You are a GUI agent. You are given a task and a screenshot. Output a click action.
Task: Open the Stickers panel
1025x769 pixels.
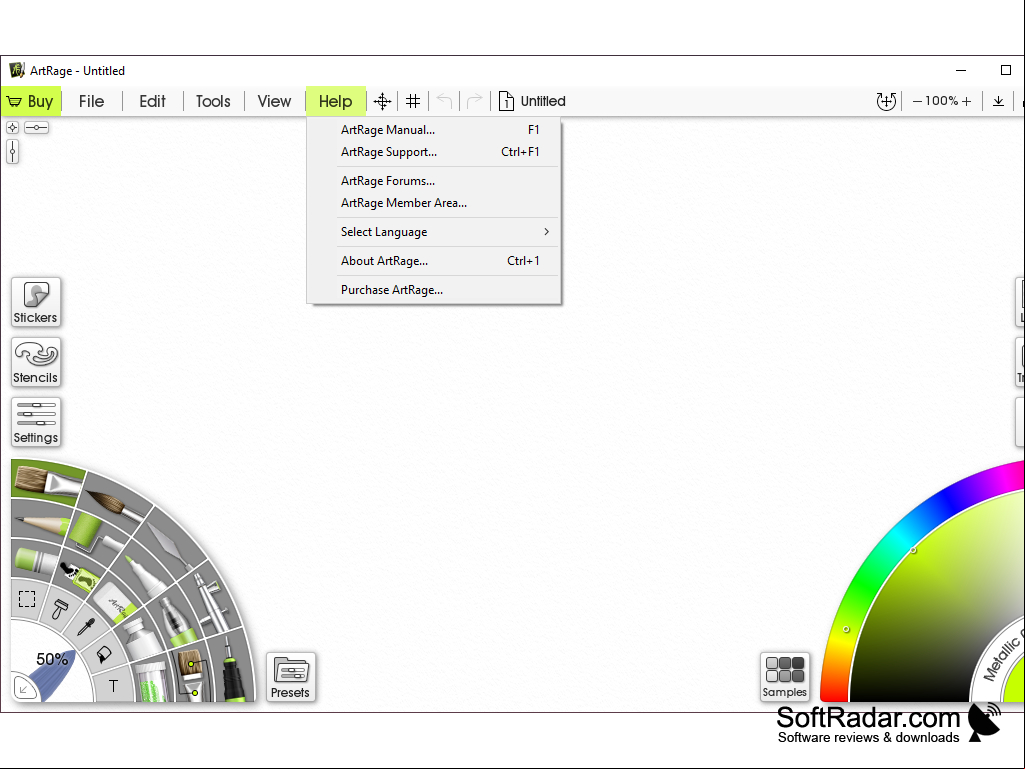click(36, 302)
